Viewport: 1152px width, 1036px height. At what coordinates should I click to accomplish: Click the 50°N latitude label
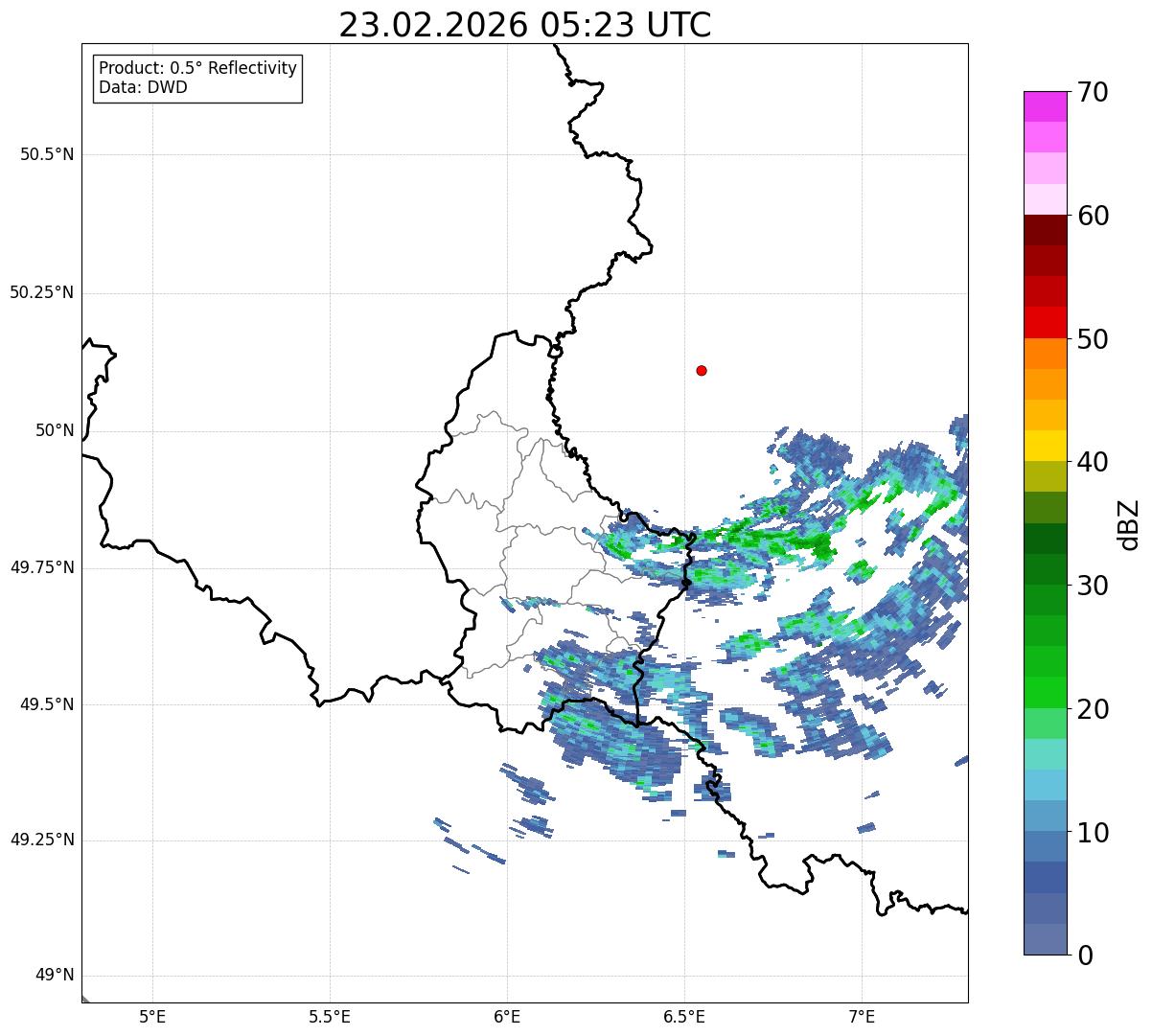tap(55, 430)
